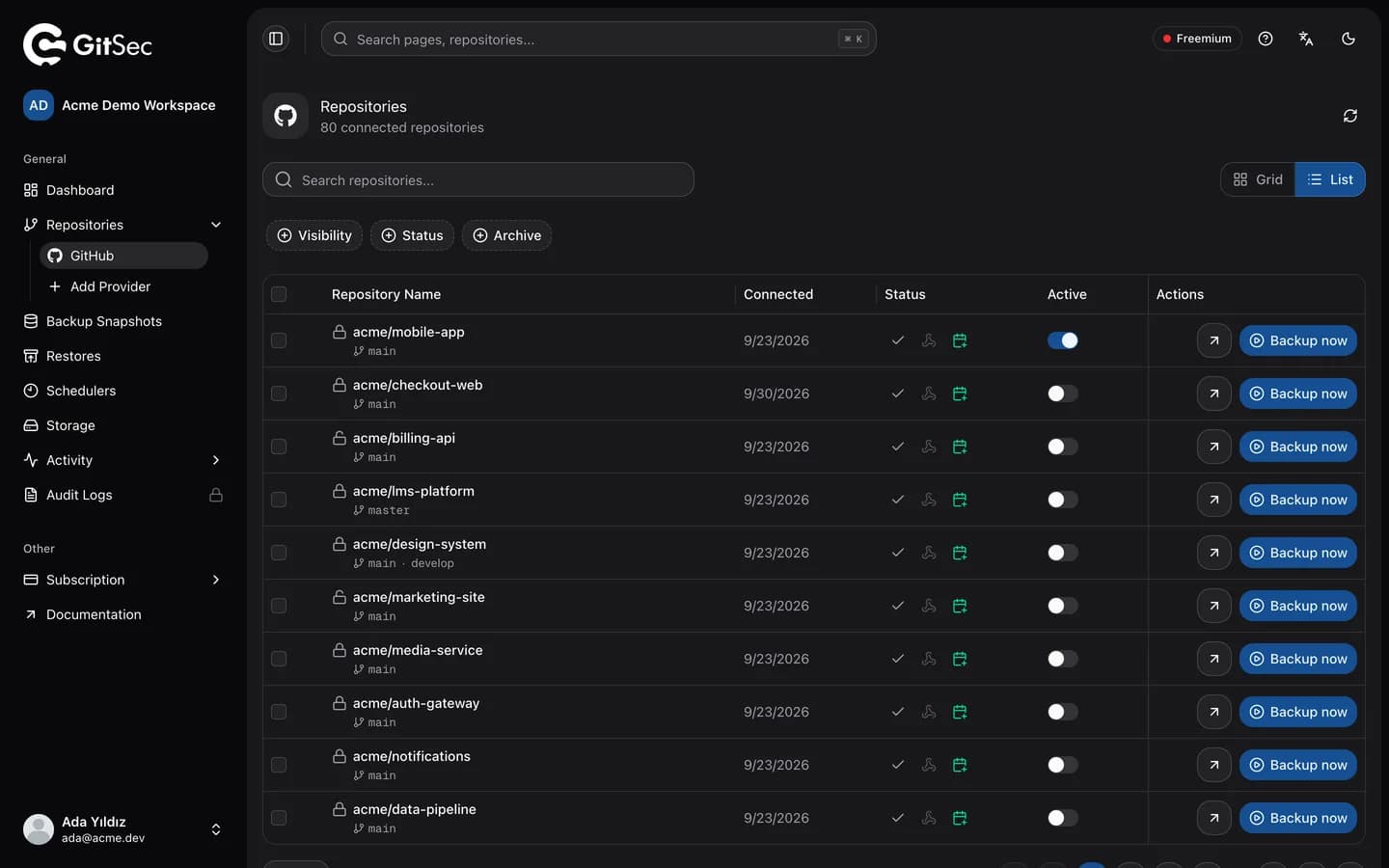Switch to Grid view
Image resolution: width=1389 pixels, height=868 pixels.
[x=1258, y=179]
